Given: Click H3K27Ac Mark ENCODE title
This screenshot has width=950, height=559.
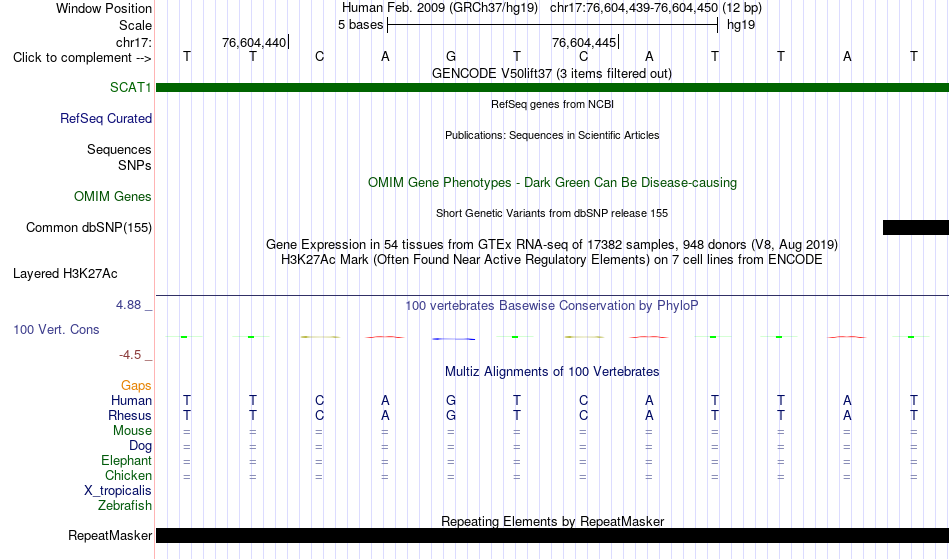Looking at the screenshot, I should (x=552, y=259).
